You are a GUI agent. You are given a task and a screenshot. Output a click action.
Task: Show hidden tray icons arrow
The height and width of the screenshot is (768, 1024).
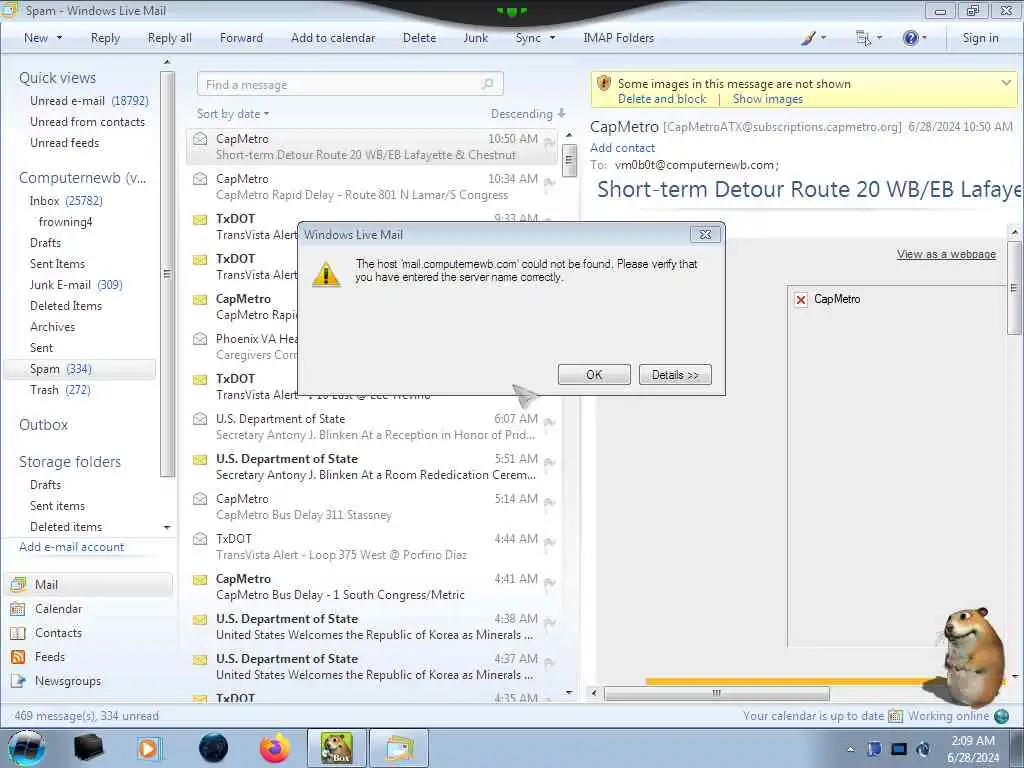pyautogui.click(x=850, y=750)
